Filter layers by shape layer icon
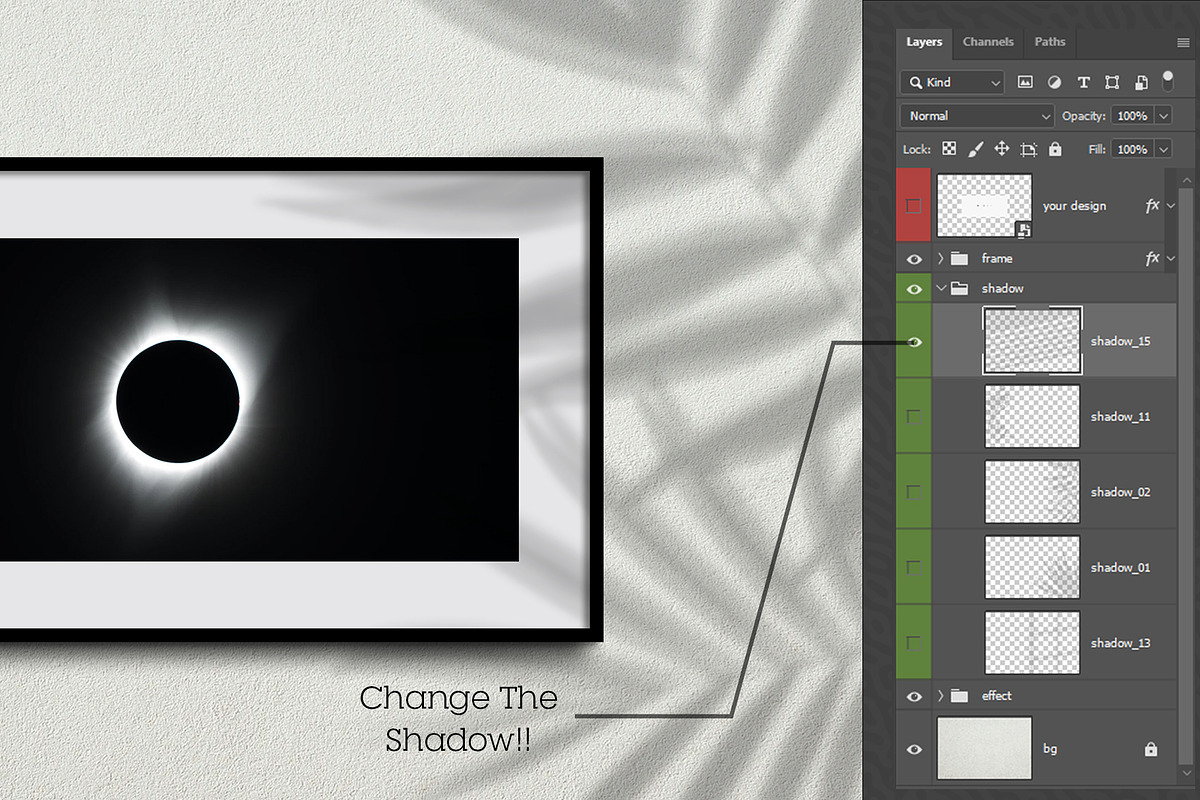The width and height of the screenshot is (1200, 800). click(x=1112, y=82)
